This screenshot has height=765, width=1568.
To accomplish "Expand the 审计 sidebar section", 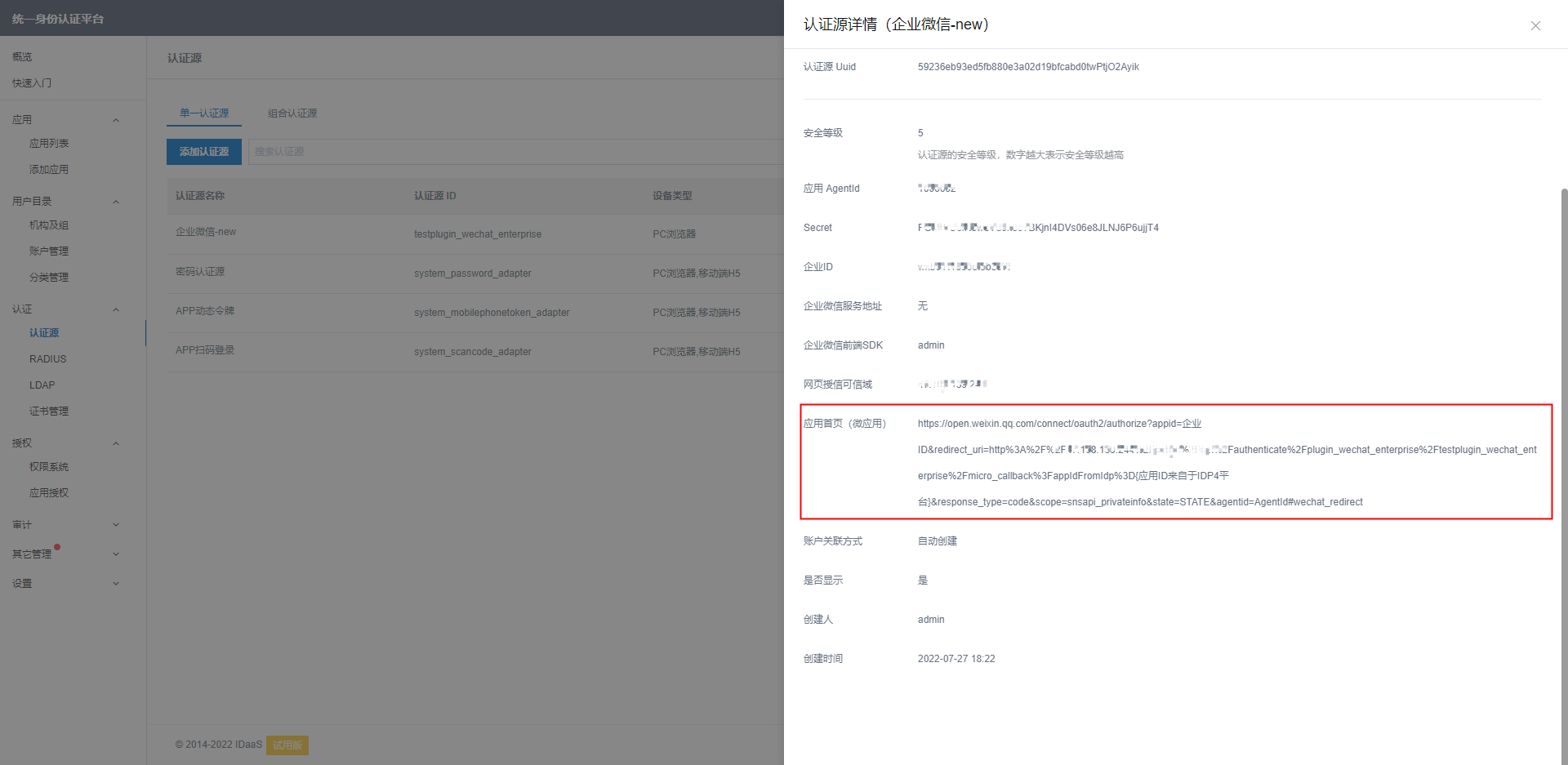I will (116, 525).
